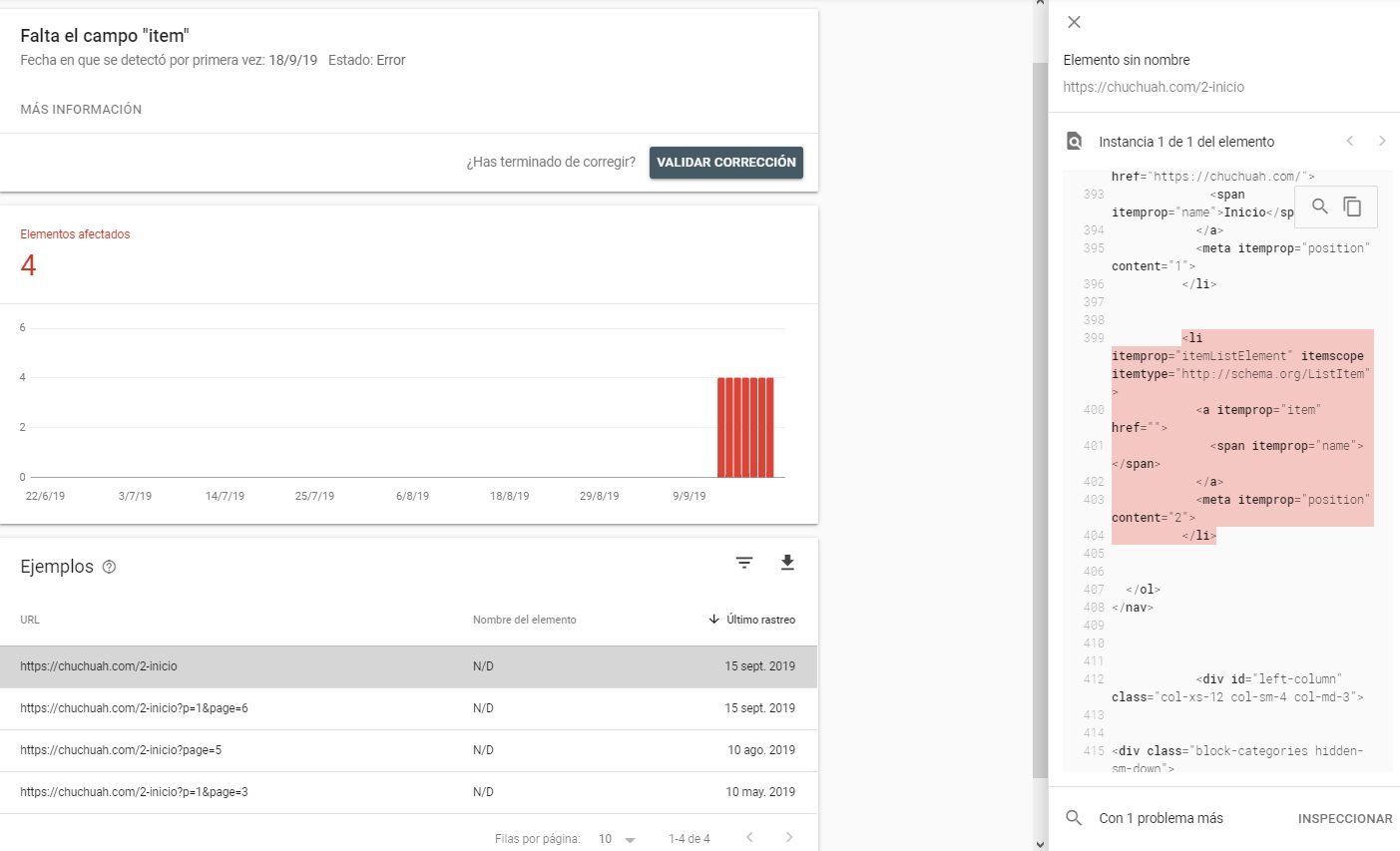Screen dimensions: 1400x851
Task: Open the rows-per-page dropdown
Action: pos(617,839)
